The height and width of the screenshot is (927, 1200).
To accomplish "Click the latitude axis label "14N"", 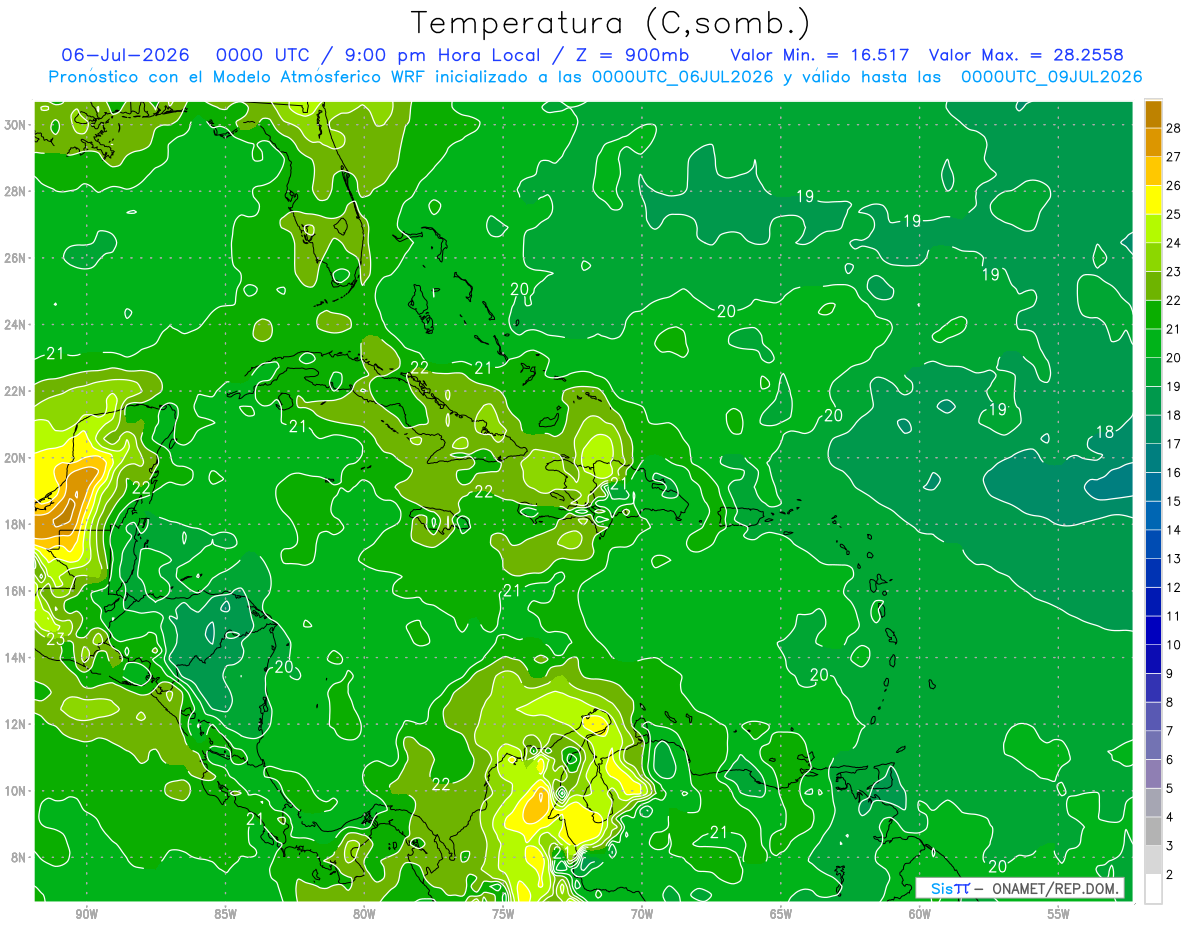I will pyautogui.click(x=17, y=657).
